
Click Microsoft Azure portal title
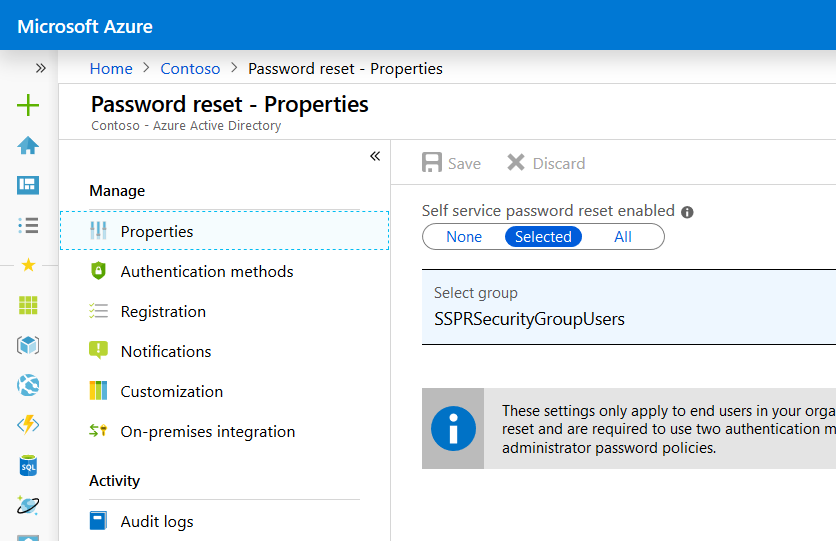coord(85,26)
